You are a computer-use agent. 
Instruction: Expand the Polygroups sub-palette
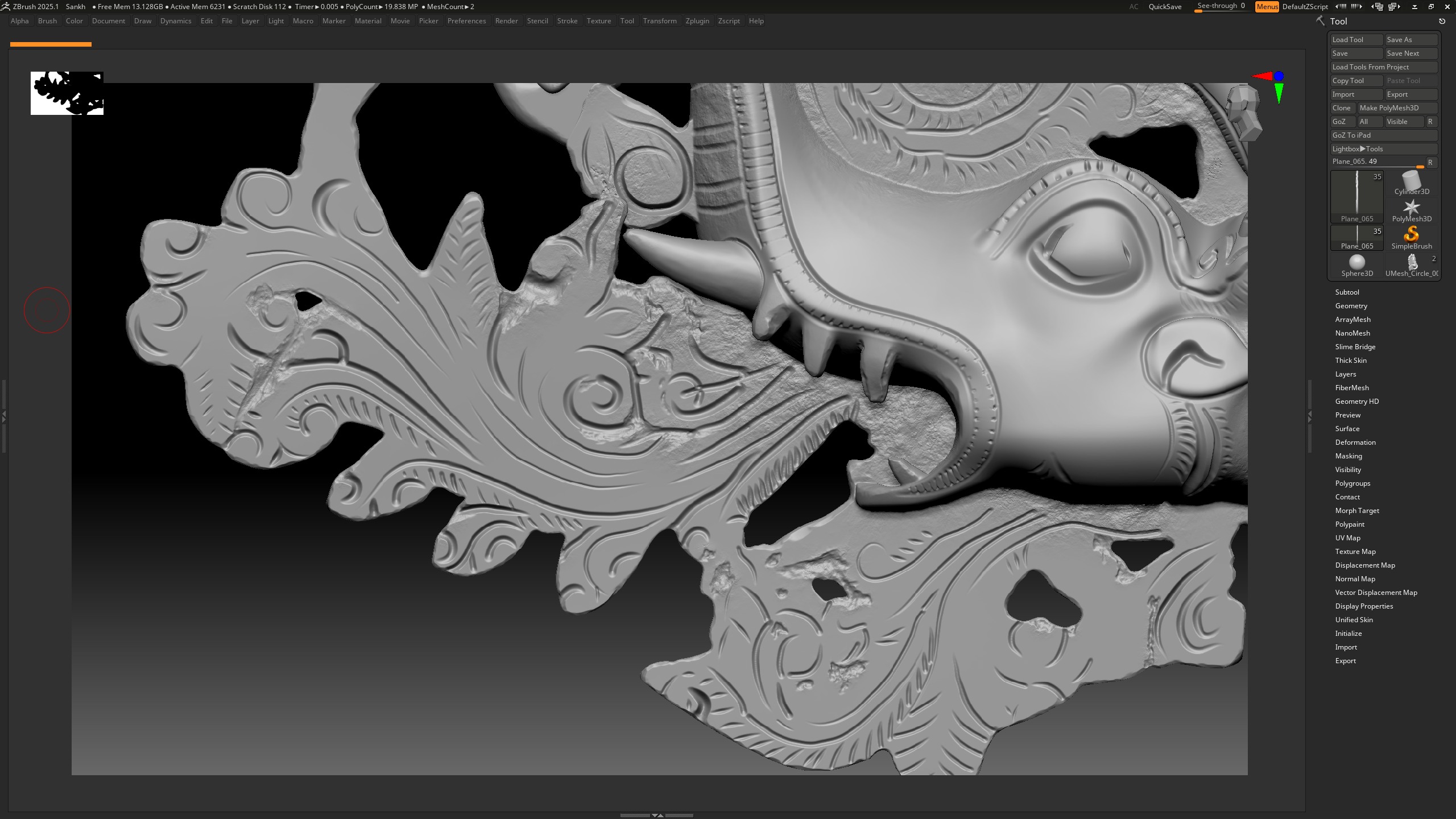point(1352,483)
